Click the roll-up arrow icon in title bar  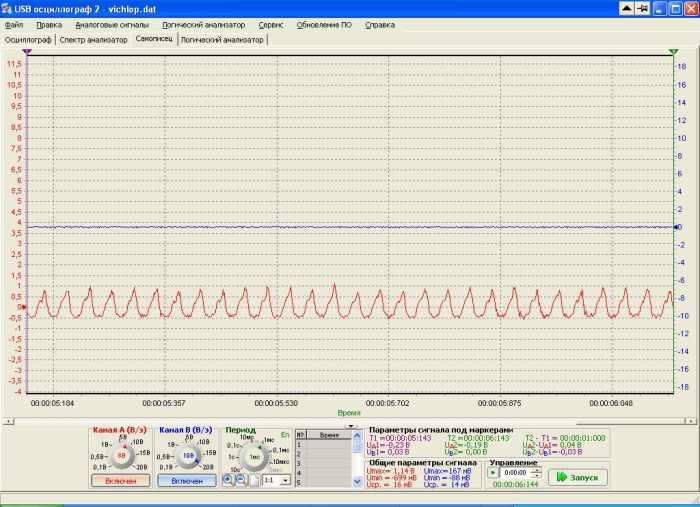coord(626,8)
